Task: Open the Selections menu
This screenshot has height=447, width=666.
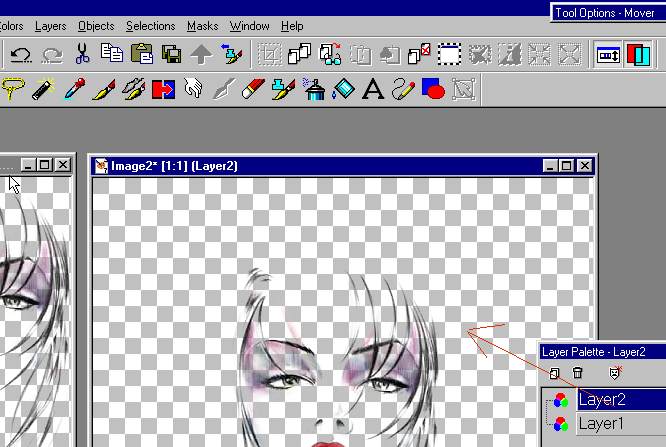Action: coord(151,26)
